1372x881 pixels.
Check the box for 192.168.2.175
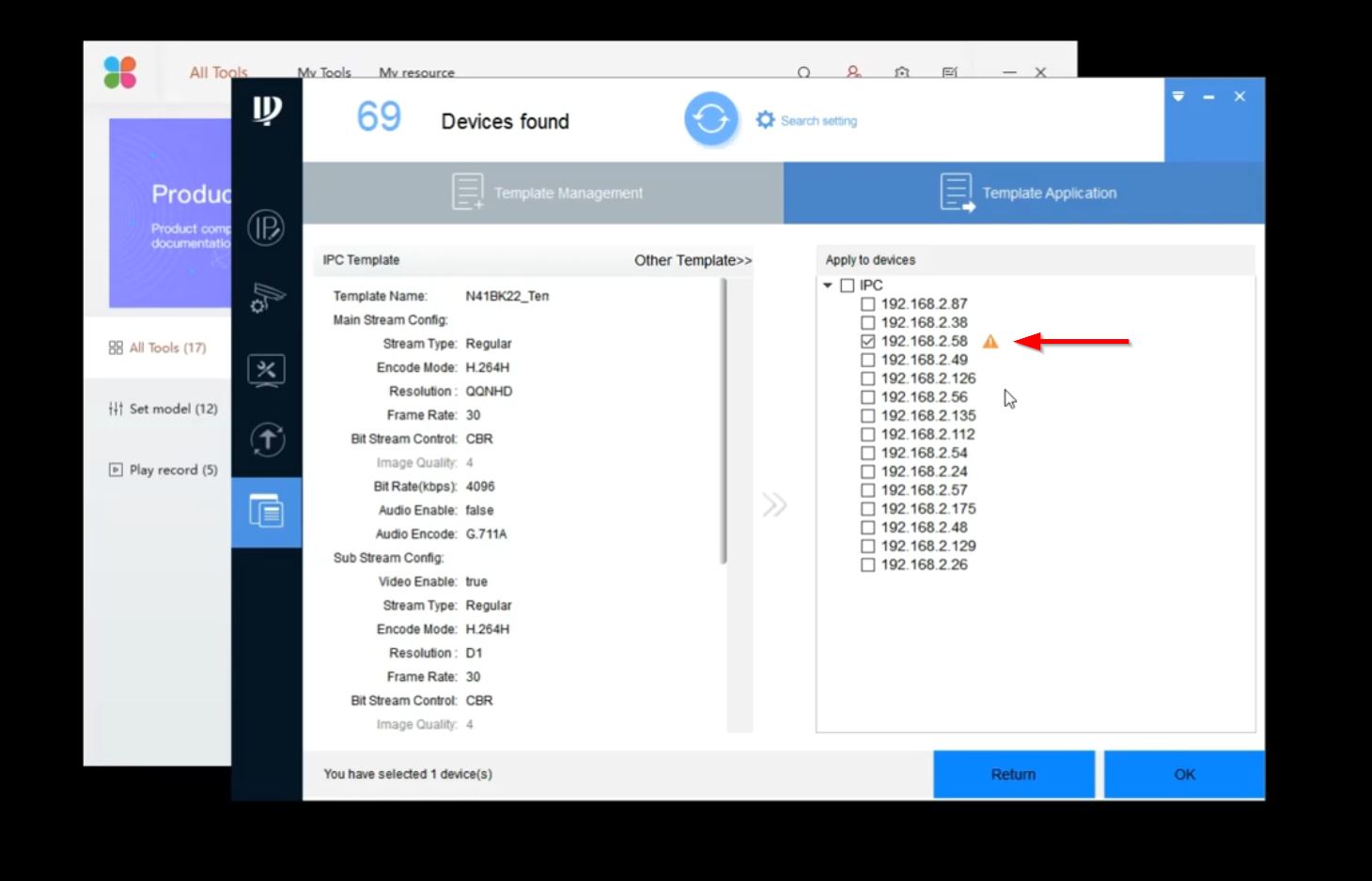tap(867, 509)
